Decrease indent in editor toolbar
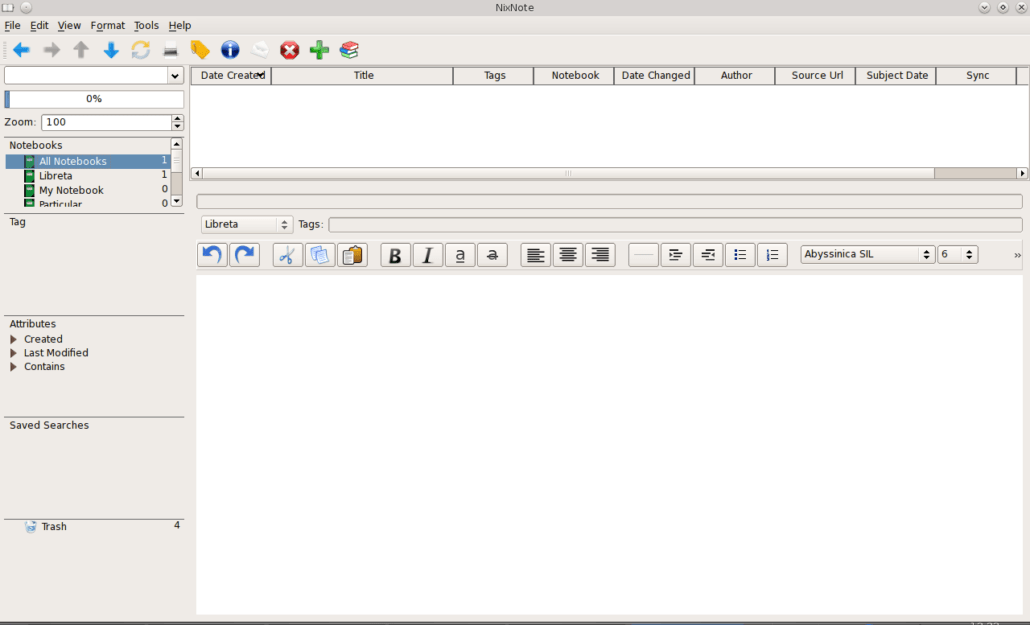The image size is (1030, 625). pos(707,255)
